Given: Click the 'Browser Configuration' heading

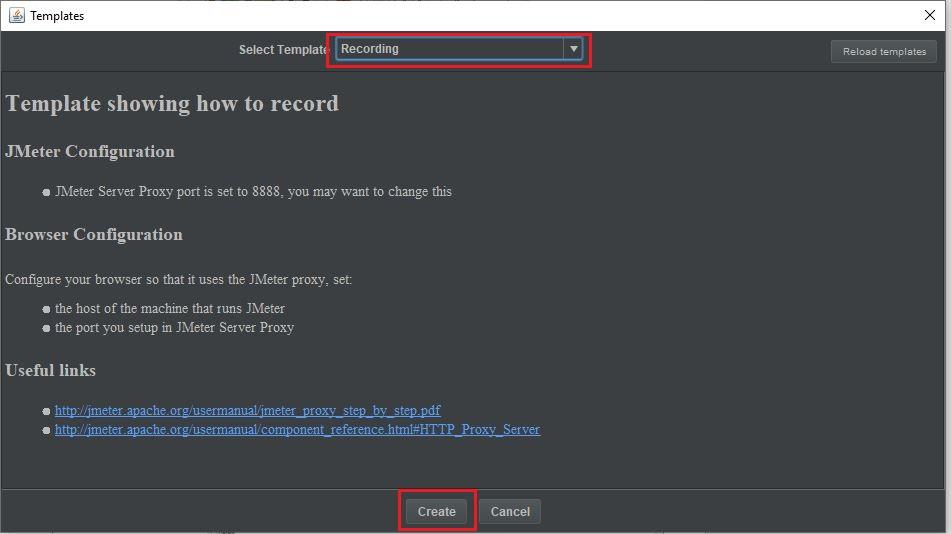Looking at the screenshot, I should click(x=94, y=234).
